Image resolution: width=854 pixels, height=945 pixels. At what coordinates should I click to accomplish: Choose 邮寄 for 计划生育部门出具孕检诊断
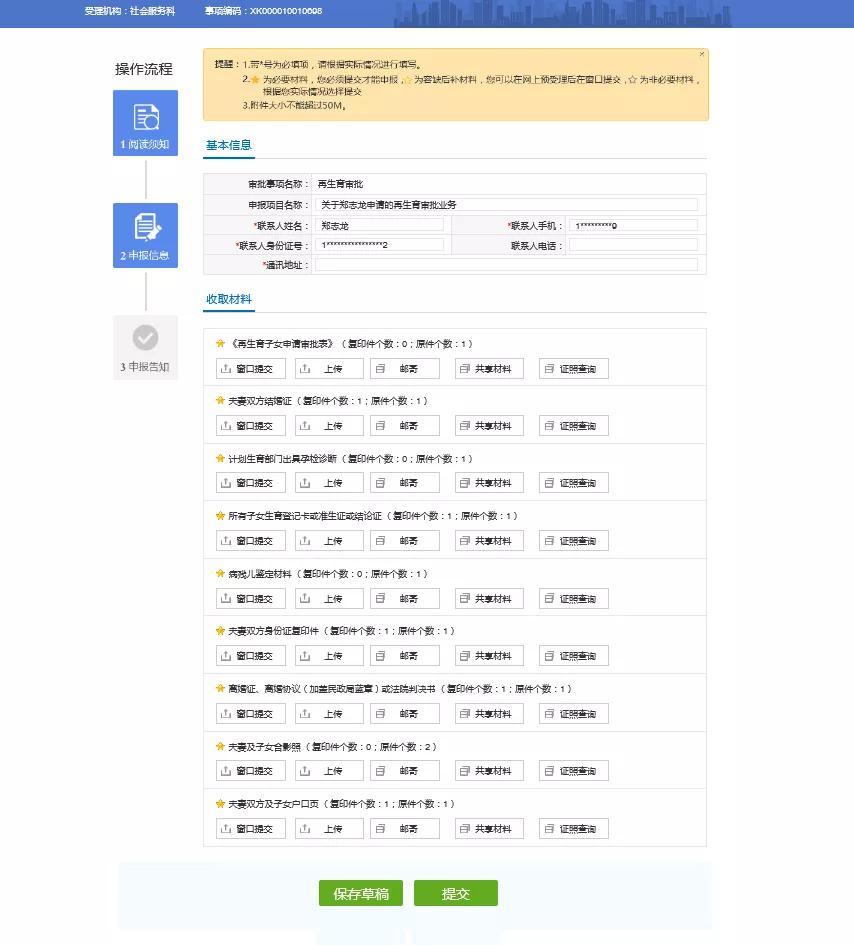click(x=404, y=484)
